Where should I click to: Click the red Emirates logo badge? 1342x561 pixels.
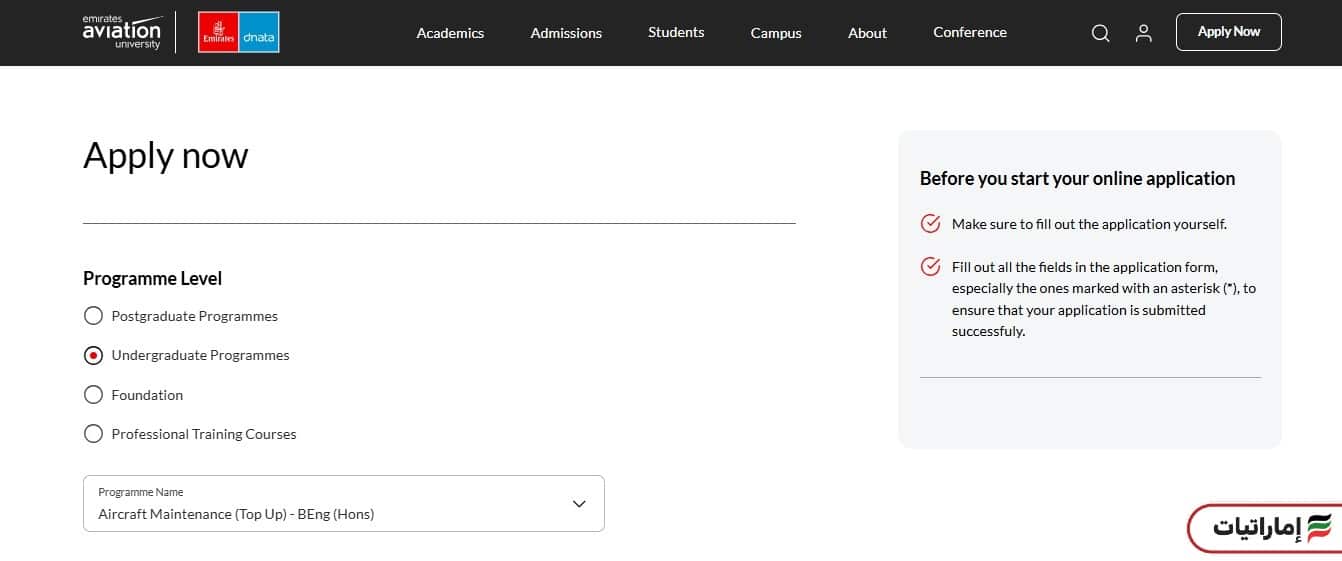click(218, 33)
